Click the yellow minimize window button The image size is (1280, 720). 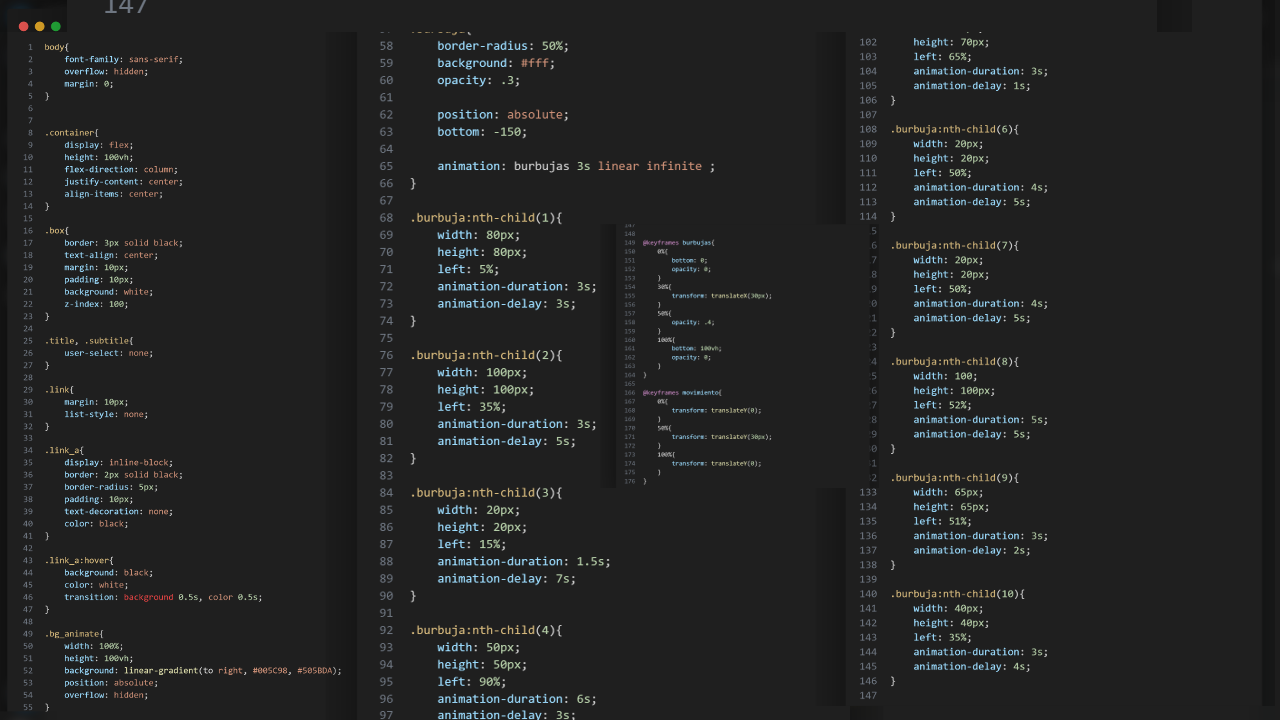coord(40,27)
